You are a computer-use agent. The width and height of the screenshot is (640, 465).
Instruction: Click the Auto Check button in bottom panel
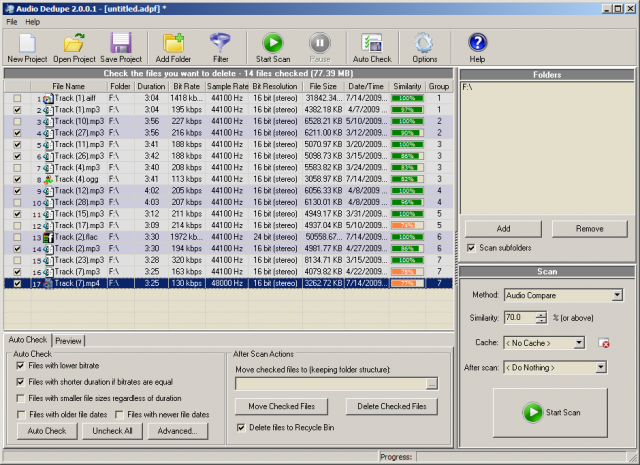(x=47, y=431)
